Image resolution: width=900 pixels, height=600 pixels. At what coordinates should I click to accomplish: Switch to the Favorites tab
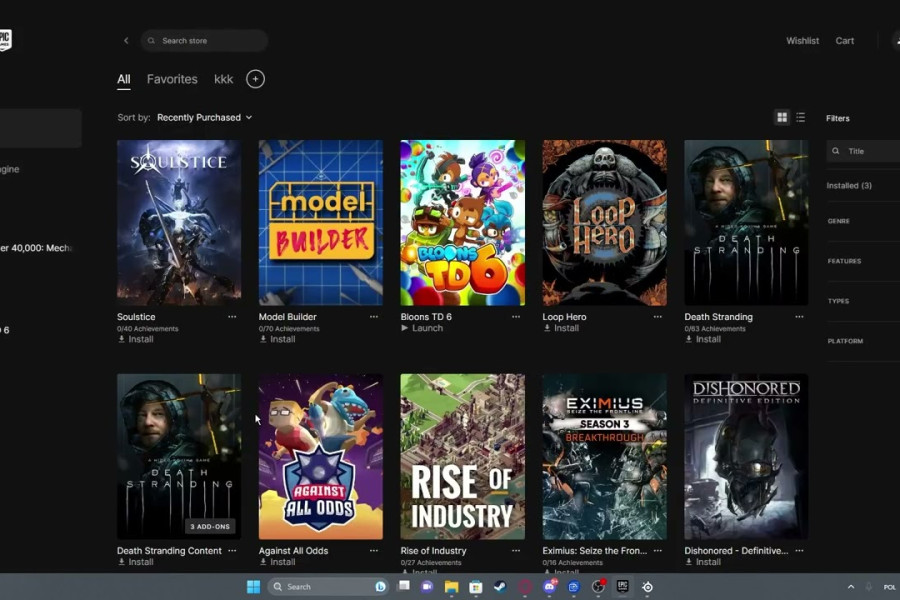point(172,79)
